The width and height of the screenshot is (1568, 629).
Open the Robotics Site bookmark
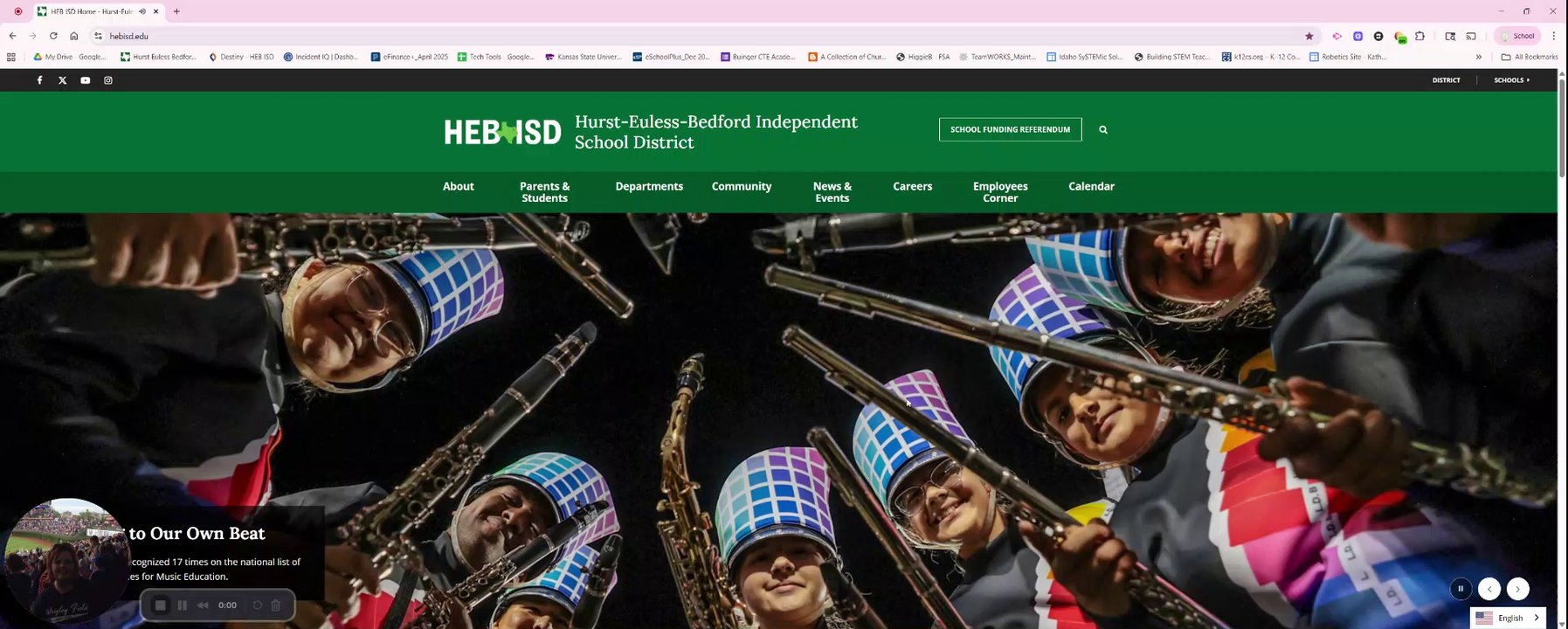(x=1348, y=57)
